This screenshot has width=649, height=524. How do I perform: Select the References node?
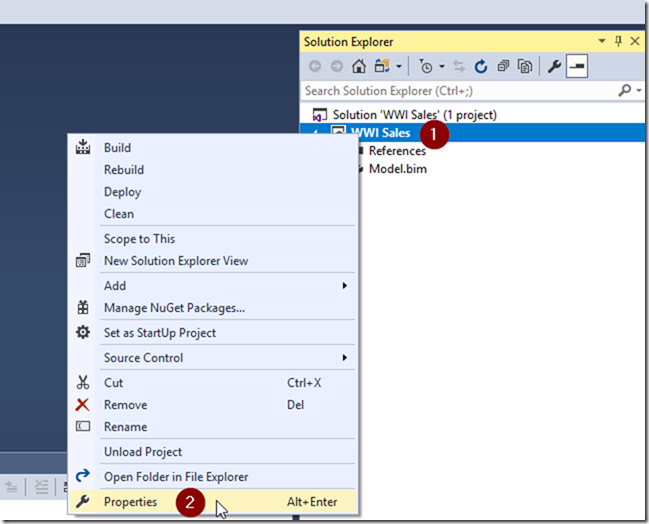(x=397, y=151)
